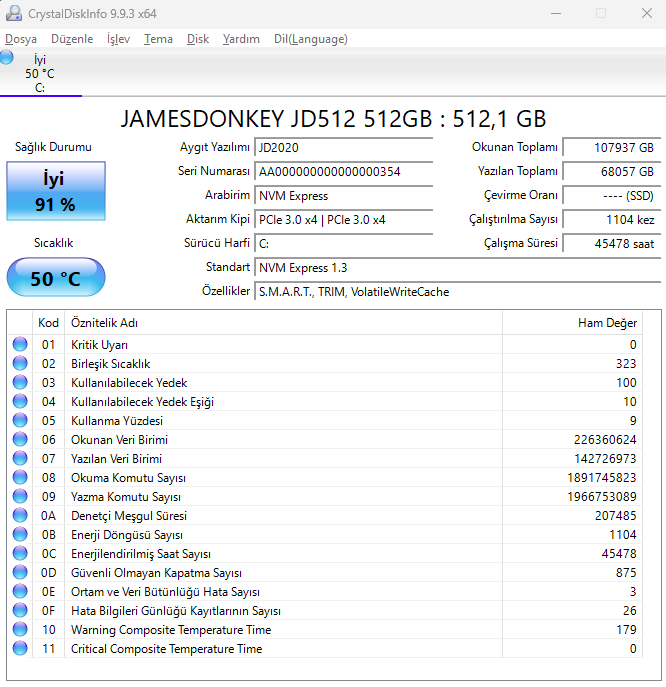Click raw value 1891745823
The width and height of the screenshot is (666, 687).
[602, 478]
